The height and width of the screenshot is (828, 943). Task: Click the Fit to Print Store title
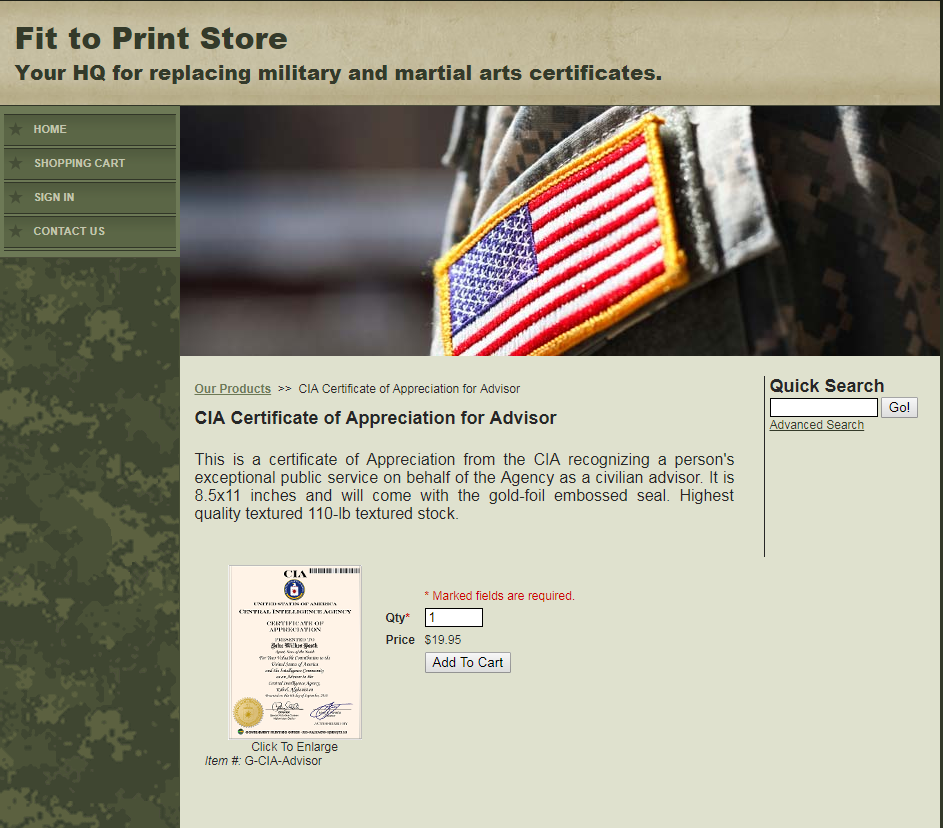point(152,38)
